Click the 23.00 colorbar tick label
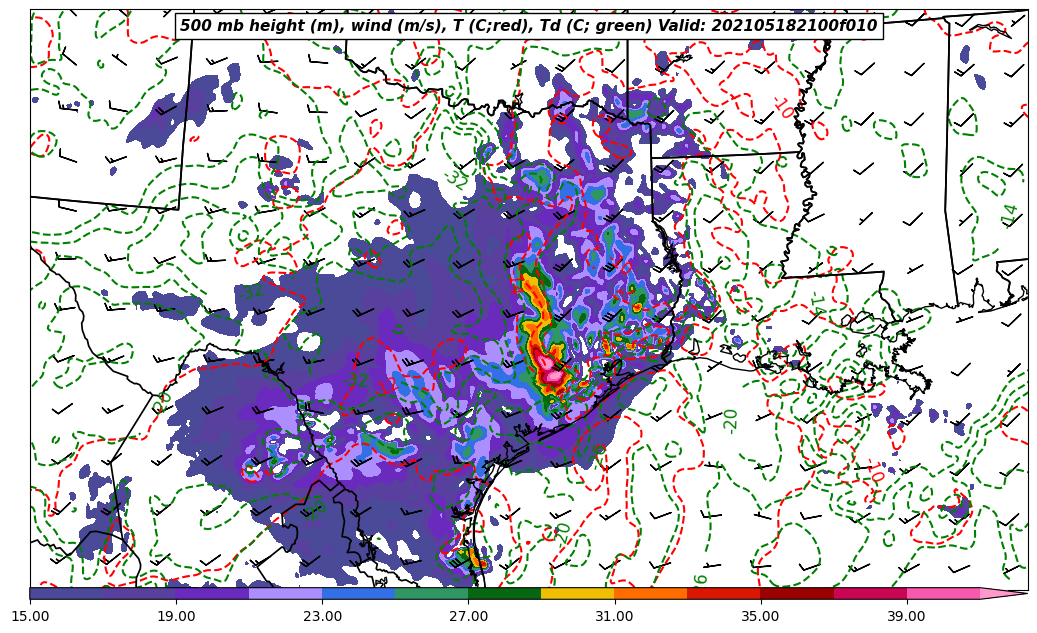Image resolution: width=1037 pixels, height=633 pixels. pyautogui.click(x=322, y=616)
